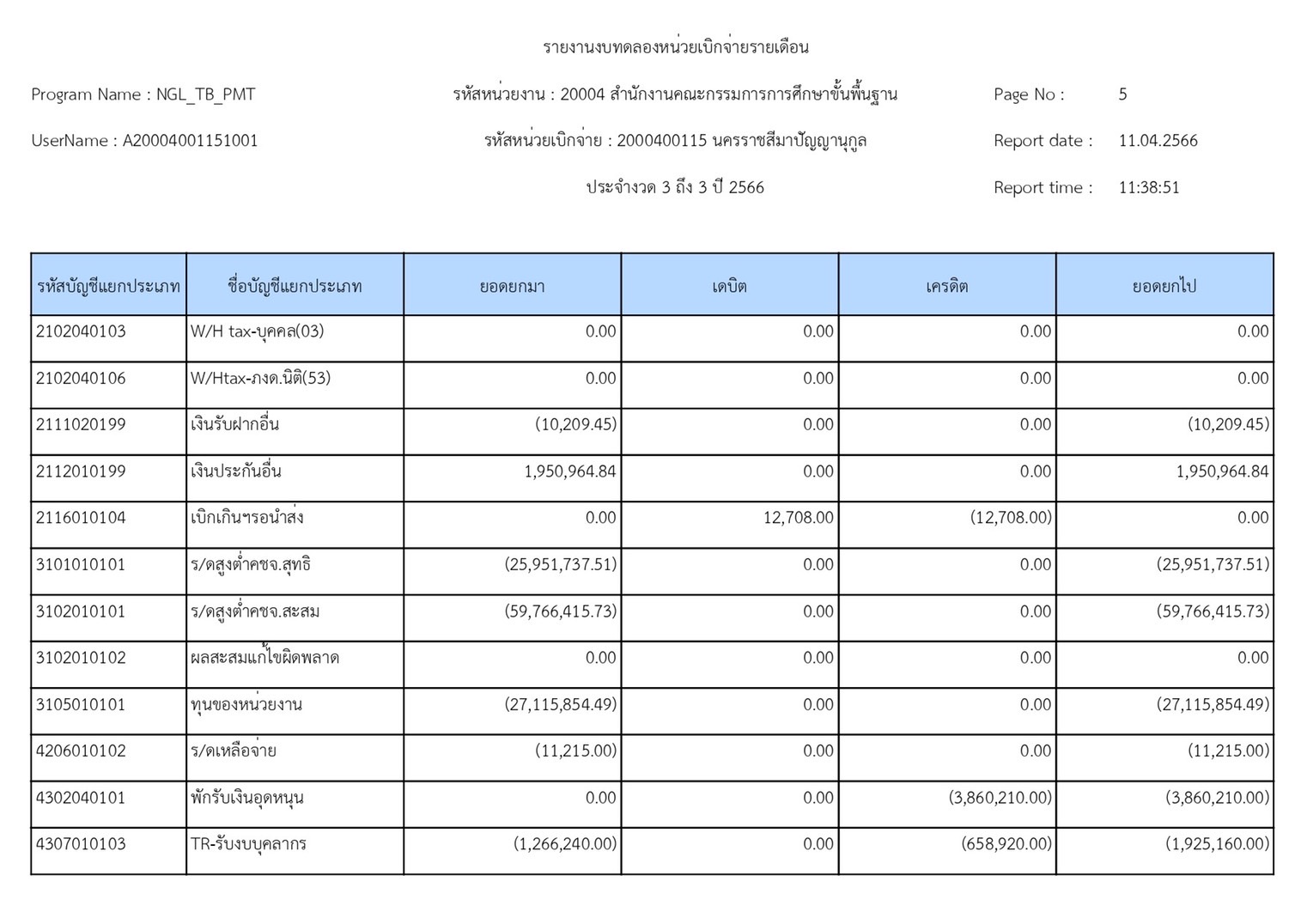Image resolution: width=1307 pixels, height=924 pixels.
Task: Select the รหัสหน่วยงาน : 20004 line
Action: [675, 94]
